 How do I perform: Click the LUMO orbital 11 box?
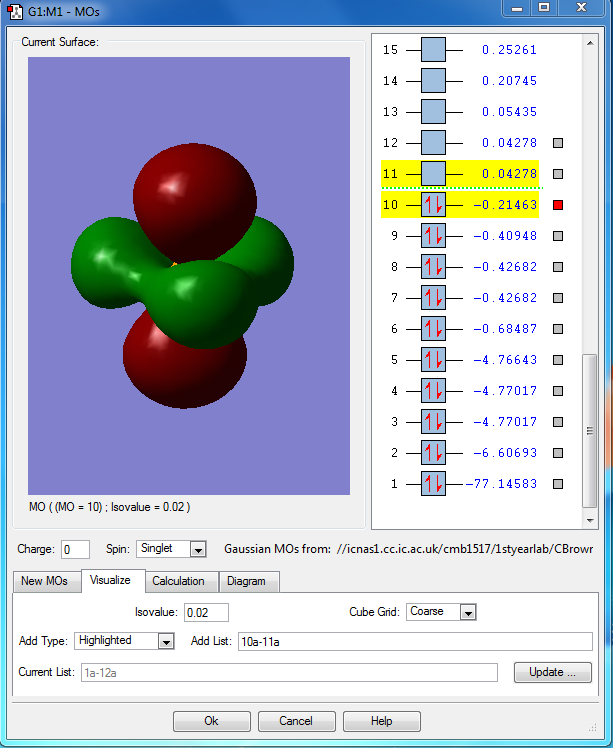pos(433,174)
